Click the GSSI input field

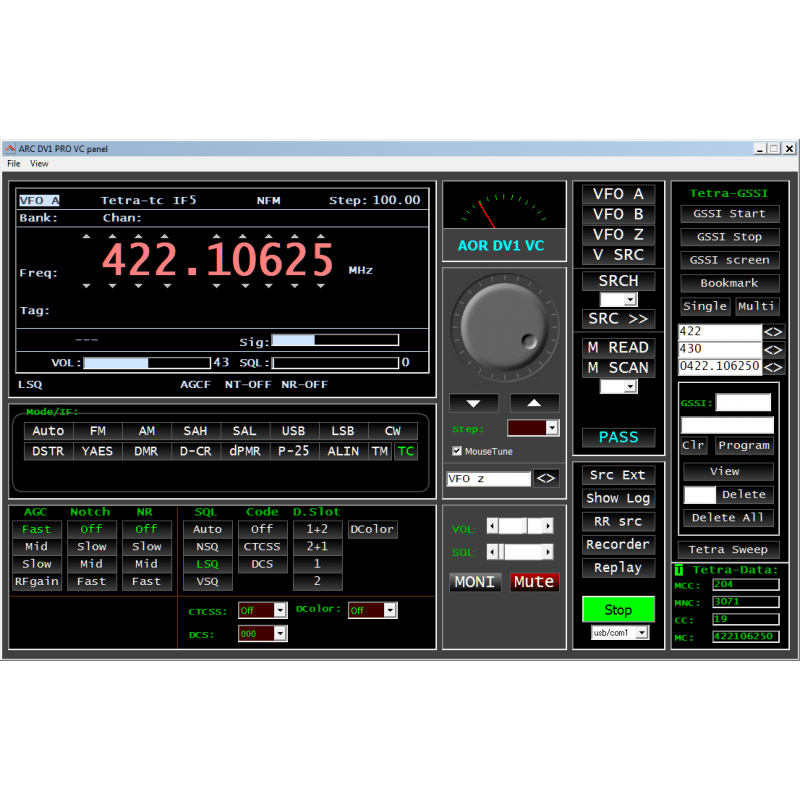click(743, 403)
